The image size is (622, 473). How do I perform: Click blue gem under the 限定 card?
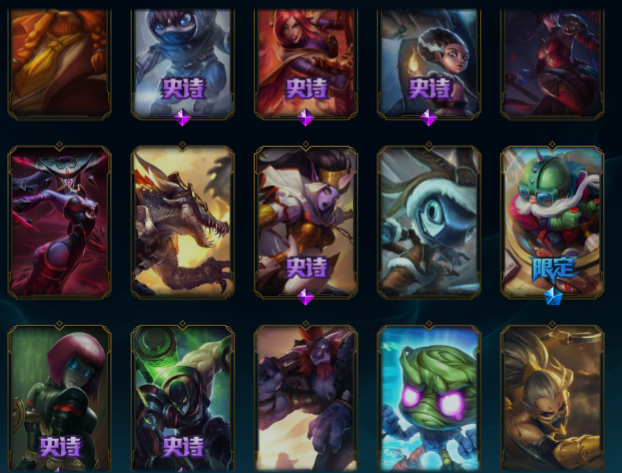click(552, 297)
